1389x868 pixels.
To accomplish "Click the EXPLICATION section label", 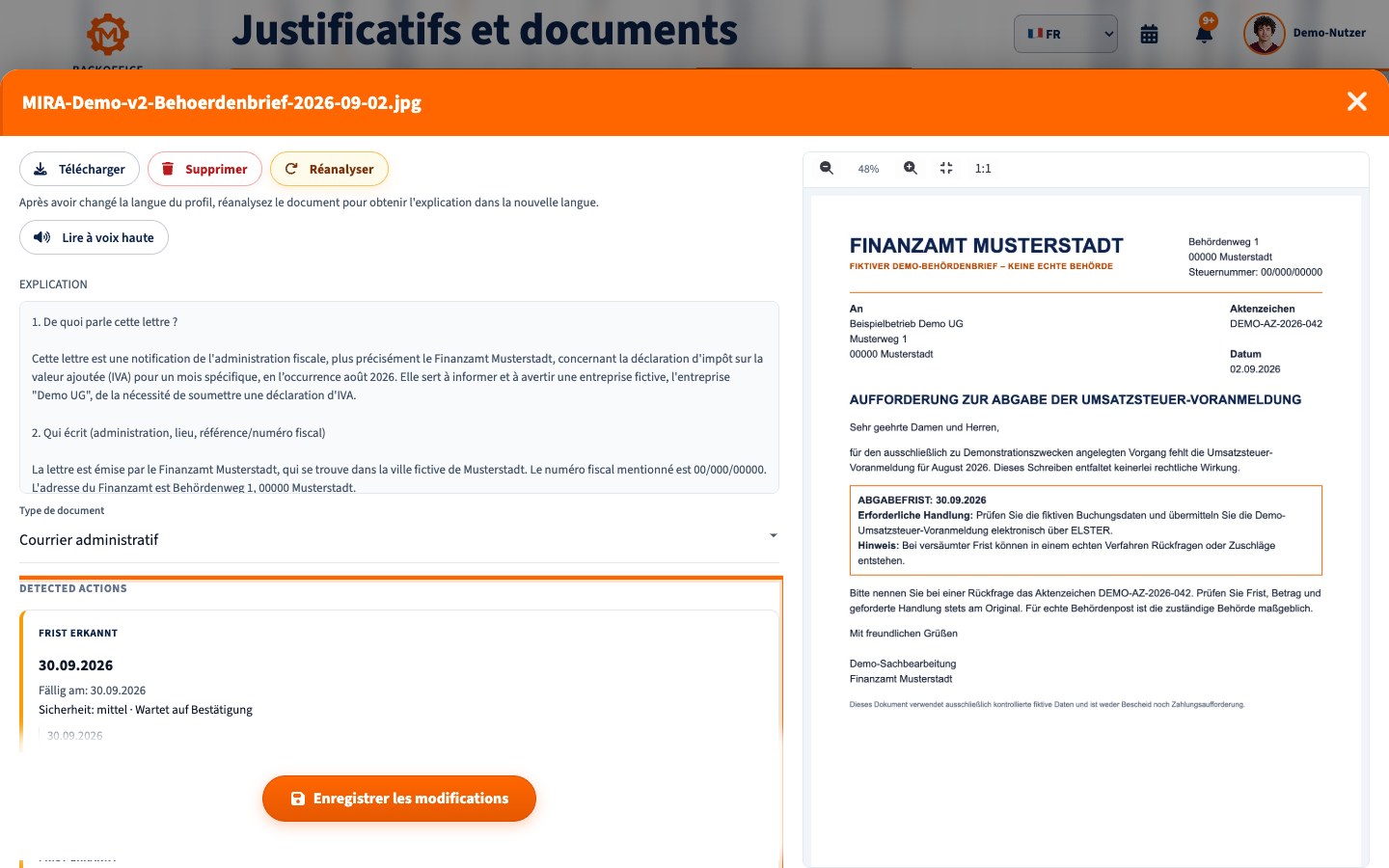I will pos(53,285).
